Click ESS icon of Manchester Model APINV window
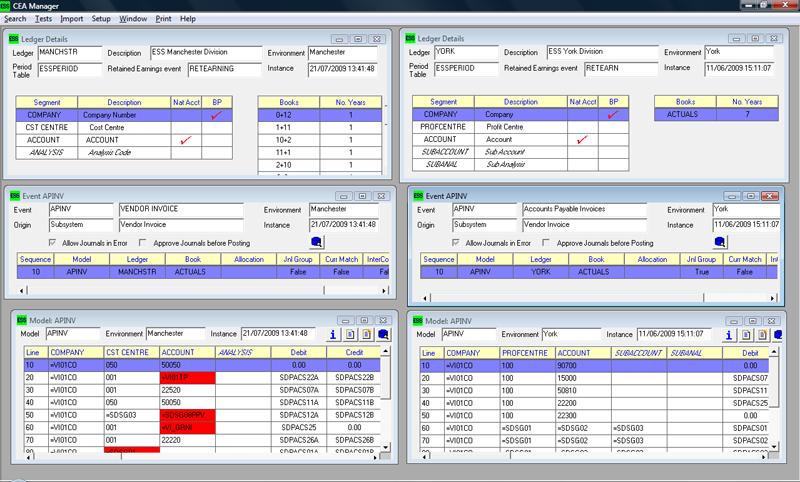 [21, 320]
